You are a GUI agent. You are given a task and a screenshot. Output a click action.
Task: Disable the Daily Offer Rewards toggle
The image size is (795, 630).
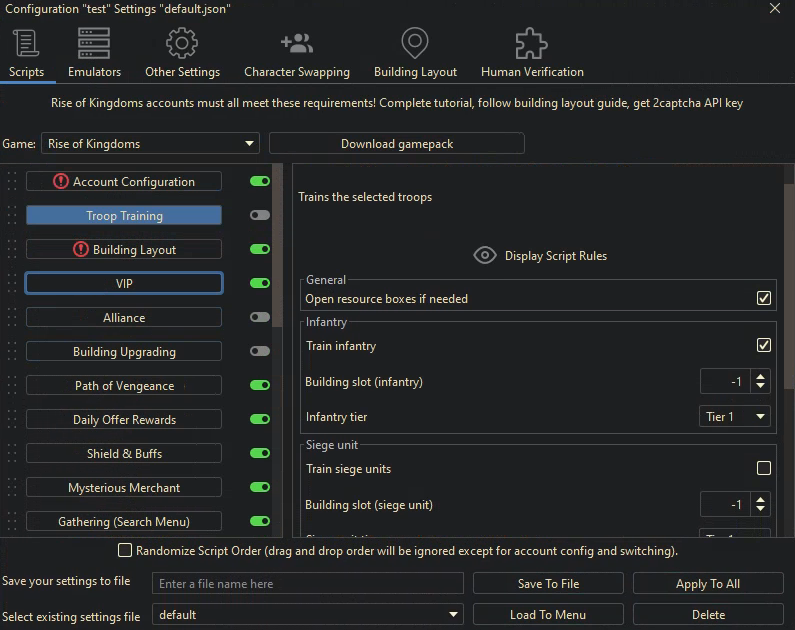[x=260, y=419]
